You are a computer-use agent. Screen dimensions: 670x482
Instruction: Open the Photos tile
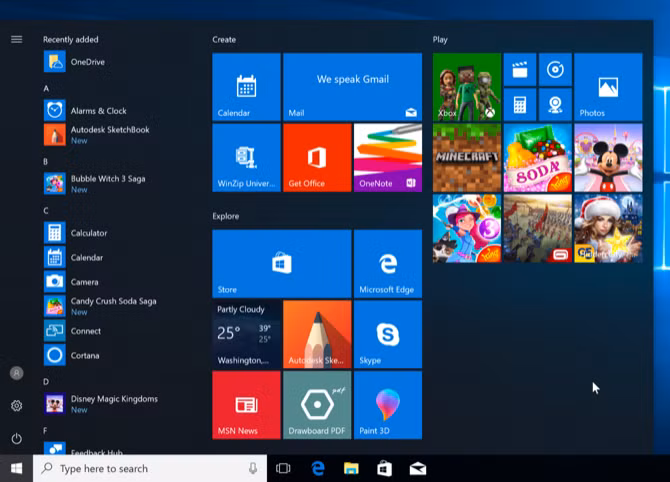coord(608,87)
